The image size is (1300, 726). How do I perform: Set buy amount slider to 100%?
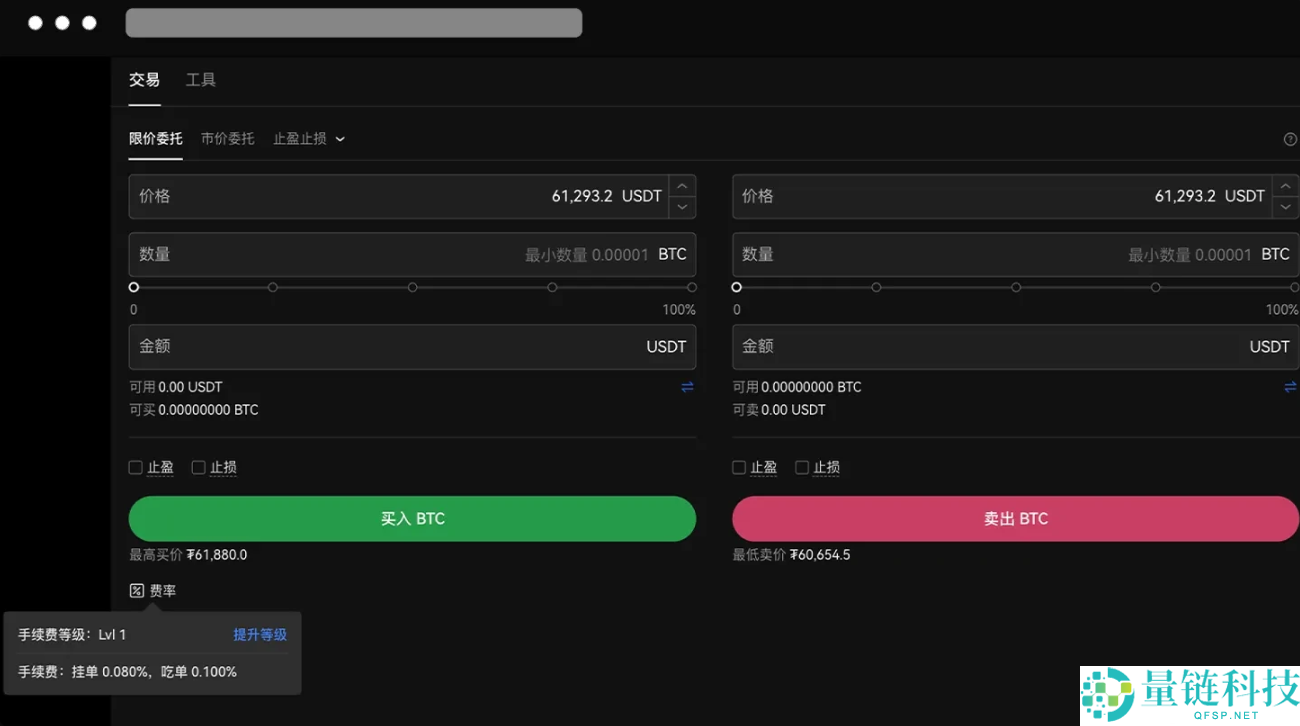(692, 287)
